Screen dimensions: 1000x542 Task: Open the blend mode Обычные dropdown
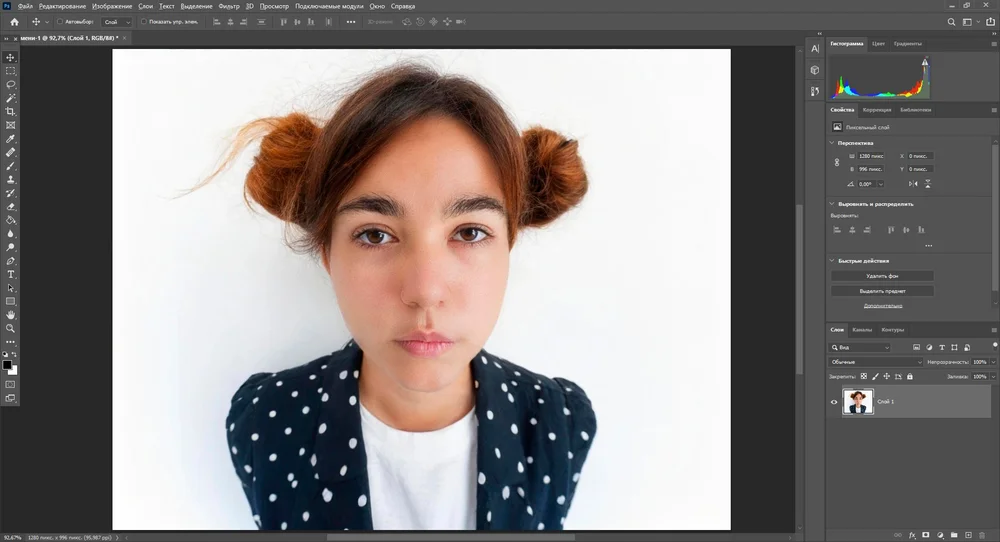[x=876, y=362]
